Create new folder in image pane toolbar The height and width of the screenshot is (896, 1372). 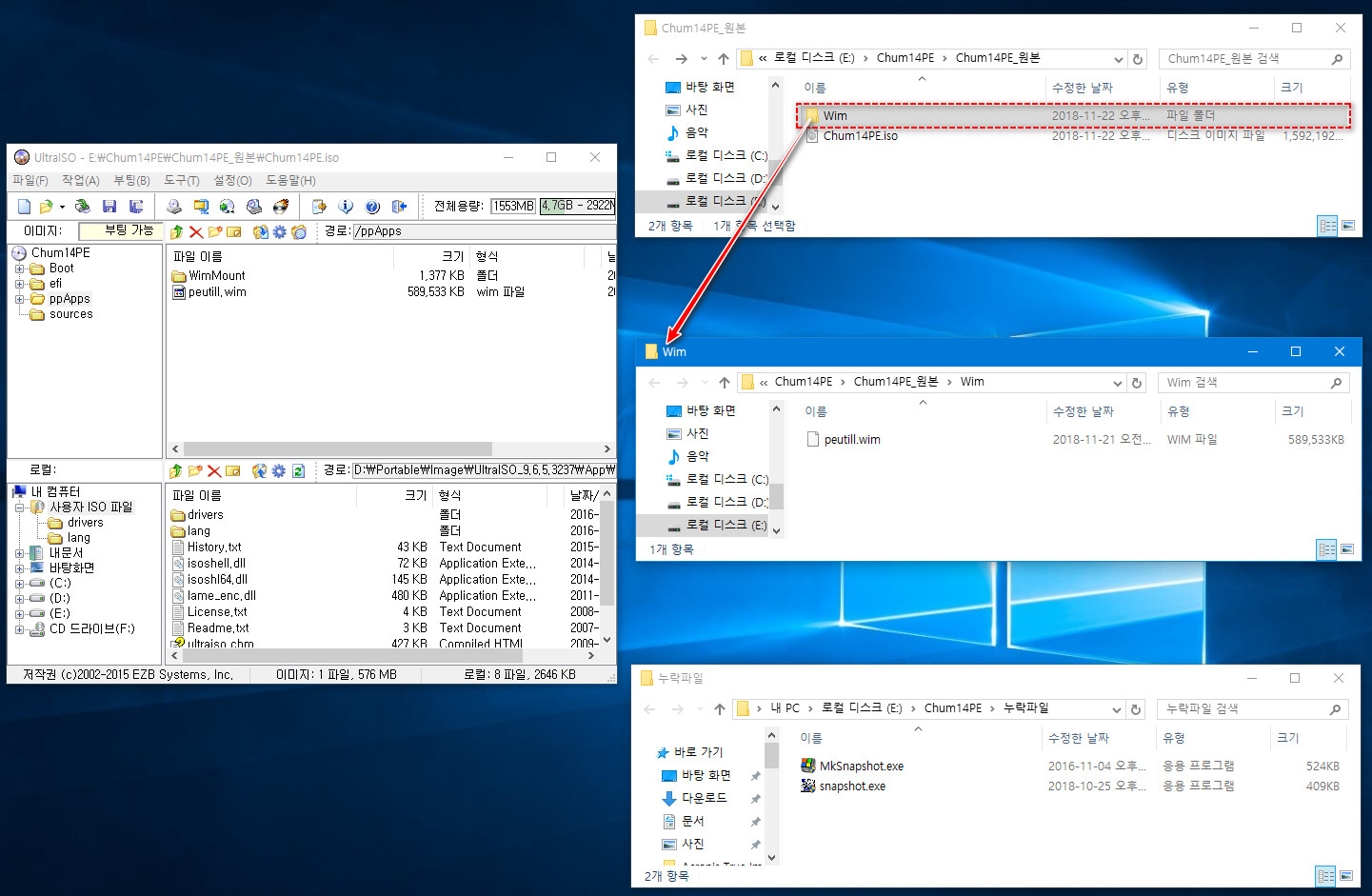[x=214, y=231]
